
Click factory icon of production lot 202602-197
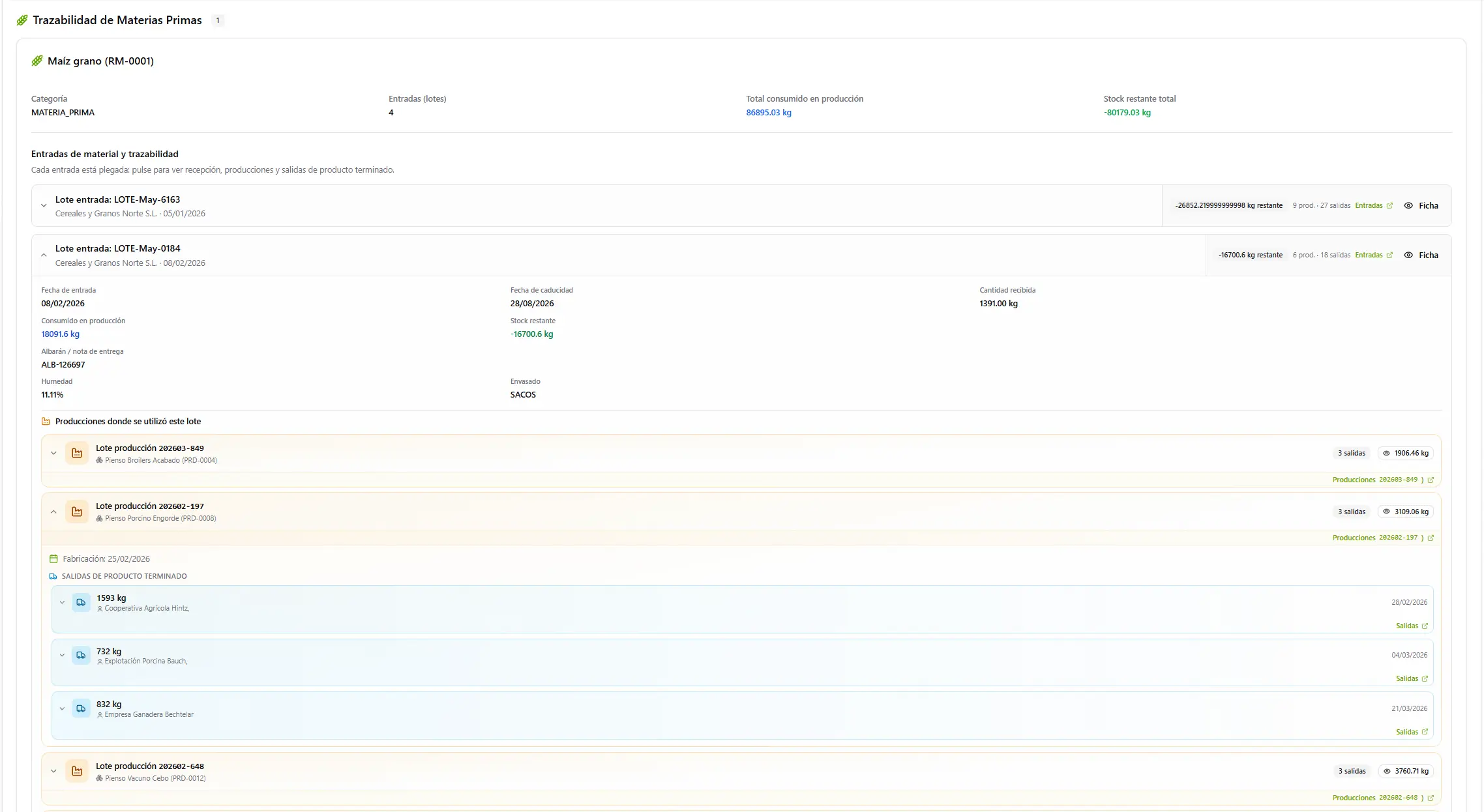click(77, 512)
